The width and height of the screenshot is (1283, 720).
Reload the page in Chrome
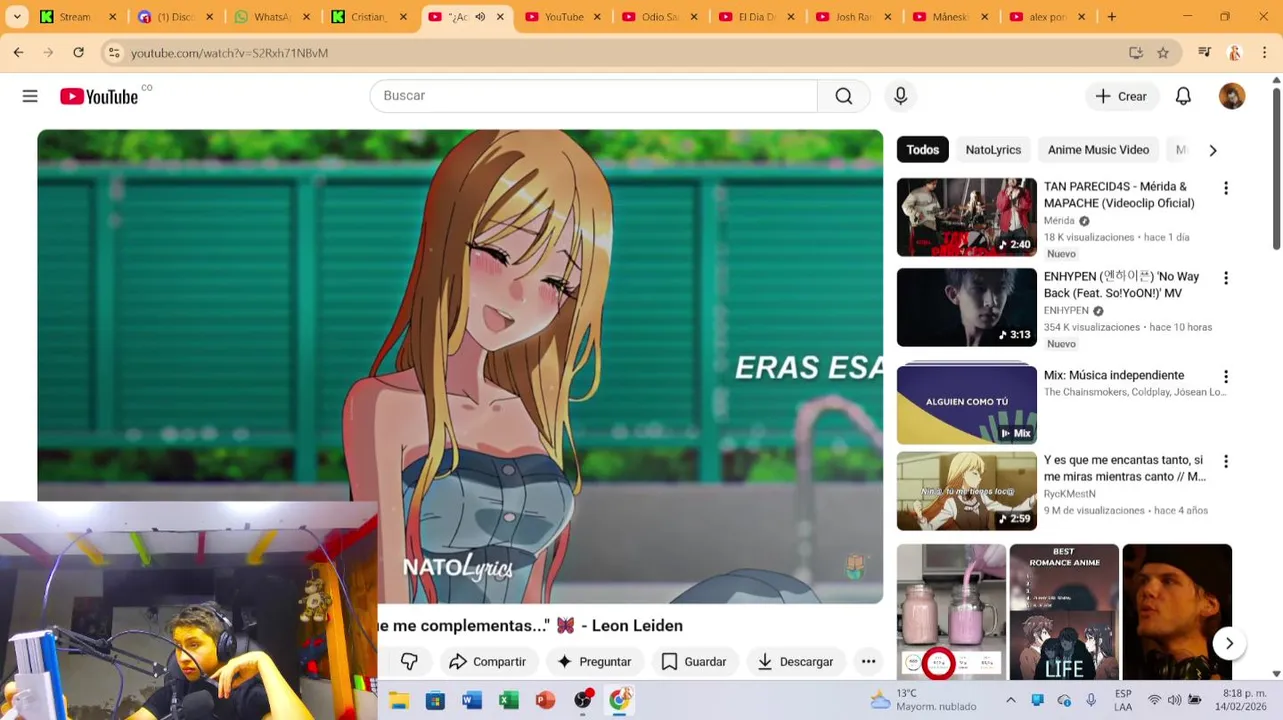tap(78, 52)
